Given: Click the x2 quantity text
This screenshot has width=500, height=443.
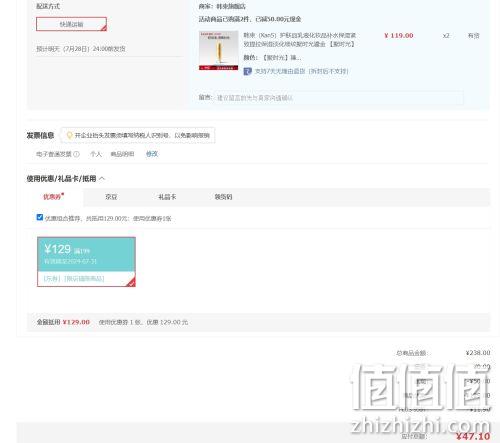Looking at the screenshot, I should pyautogui.click(x=446, y=36).
